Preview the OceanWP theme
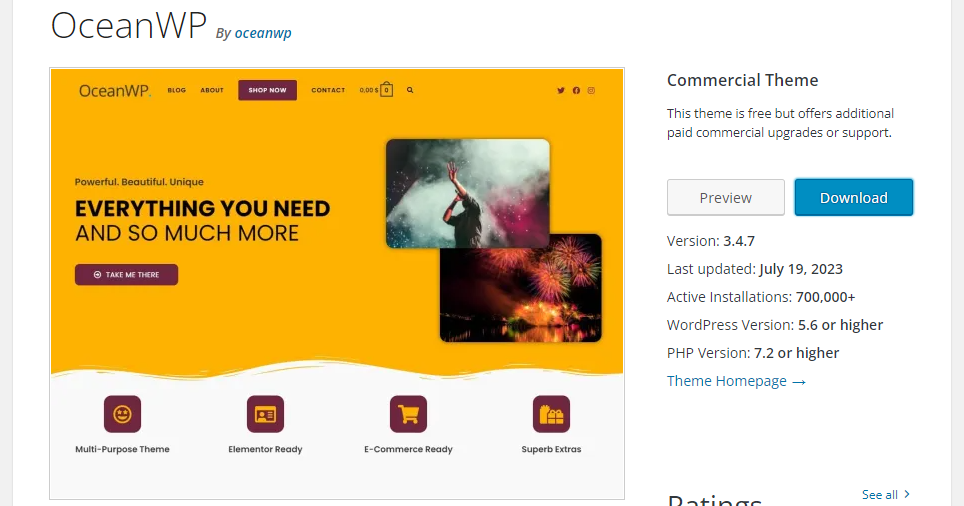 point(725,197)
